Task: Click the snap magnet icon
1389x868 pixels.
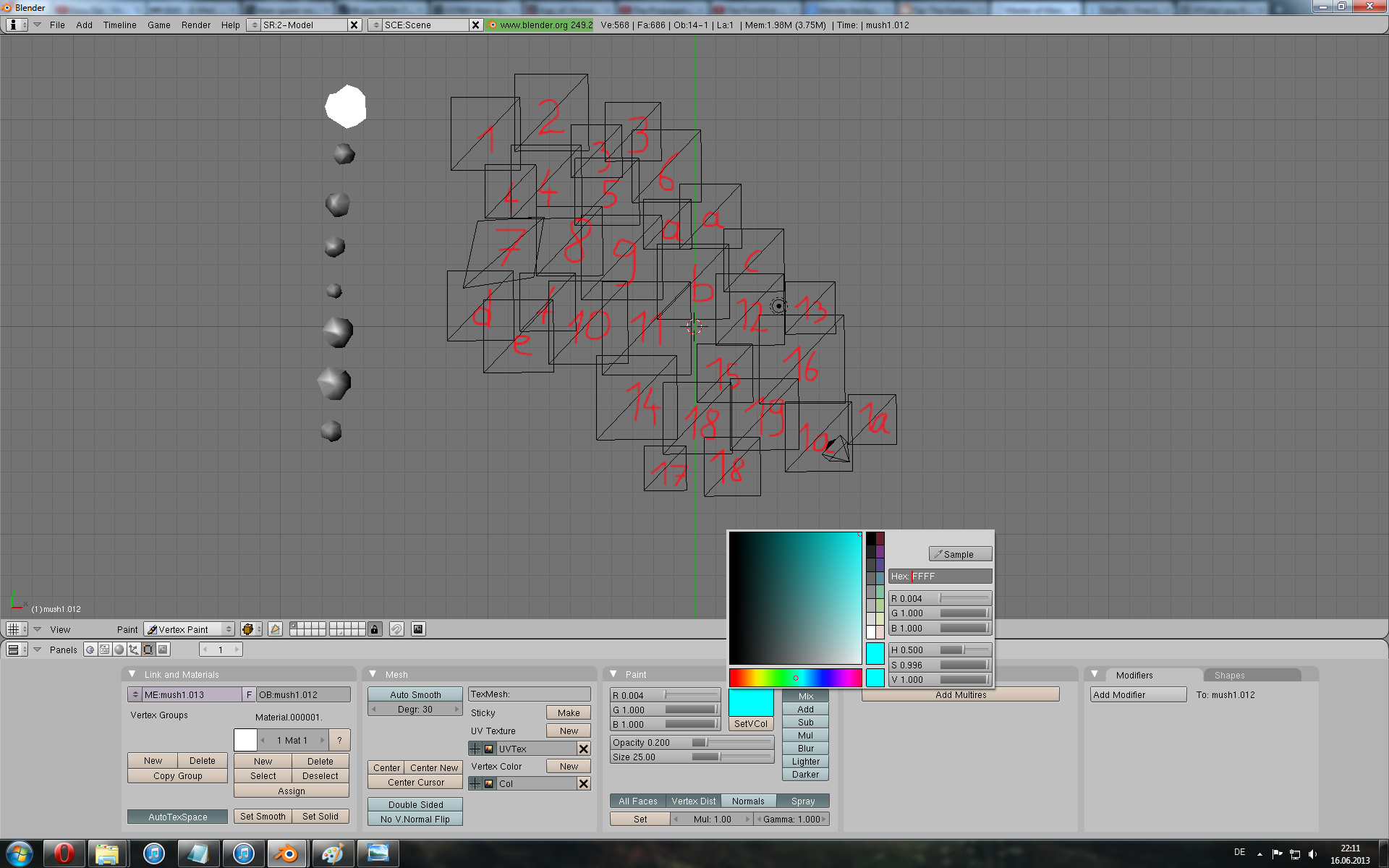Action: coord(396,629)
